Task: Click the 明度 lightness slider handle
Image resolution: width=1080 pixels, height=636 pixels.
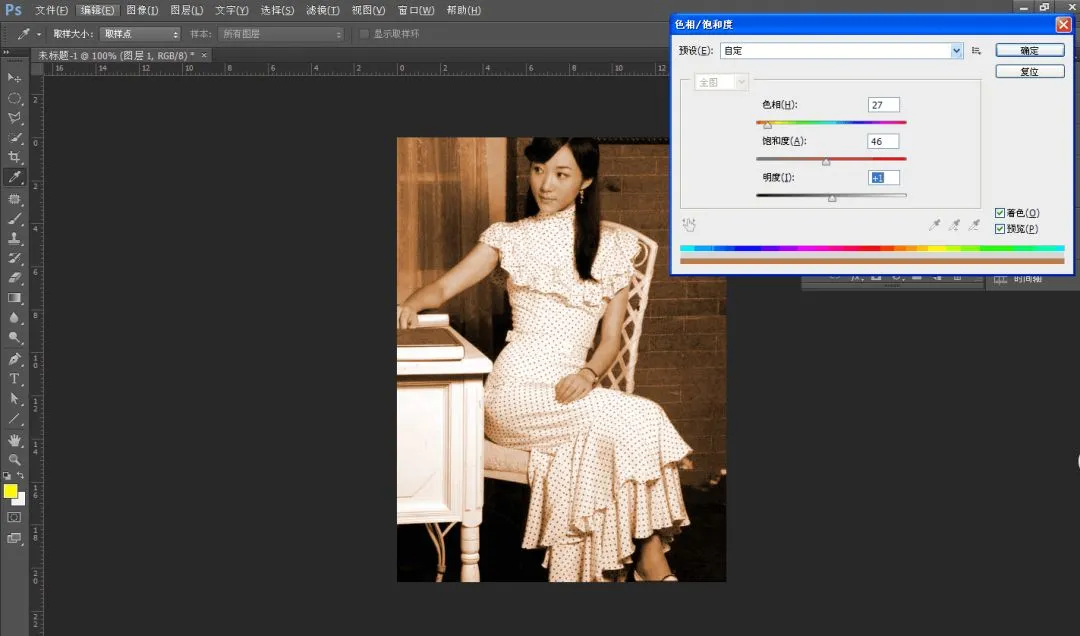Action: point(832,198)
